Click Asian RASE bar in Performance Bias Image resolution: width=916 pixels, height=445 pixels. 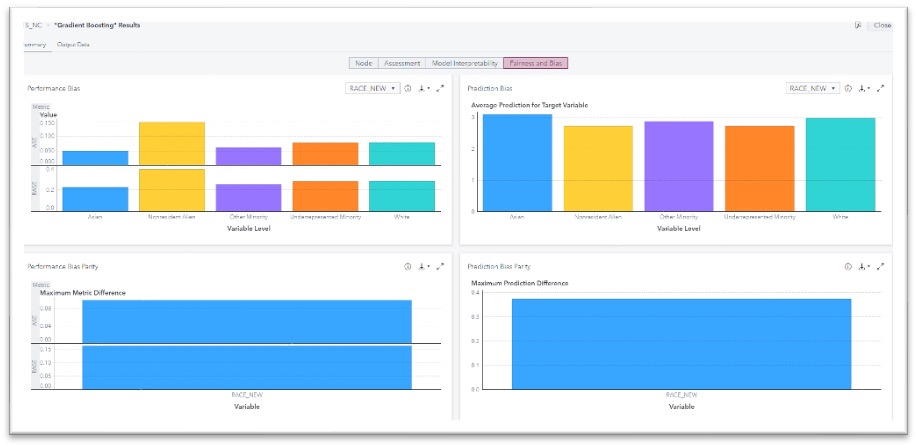95,199
